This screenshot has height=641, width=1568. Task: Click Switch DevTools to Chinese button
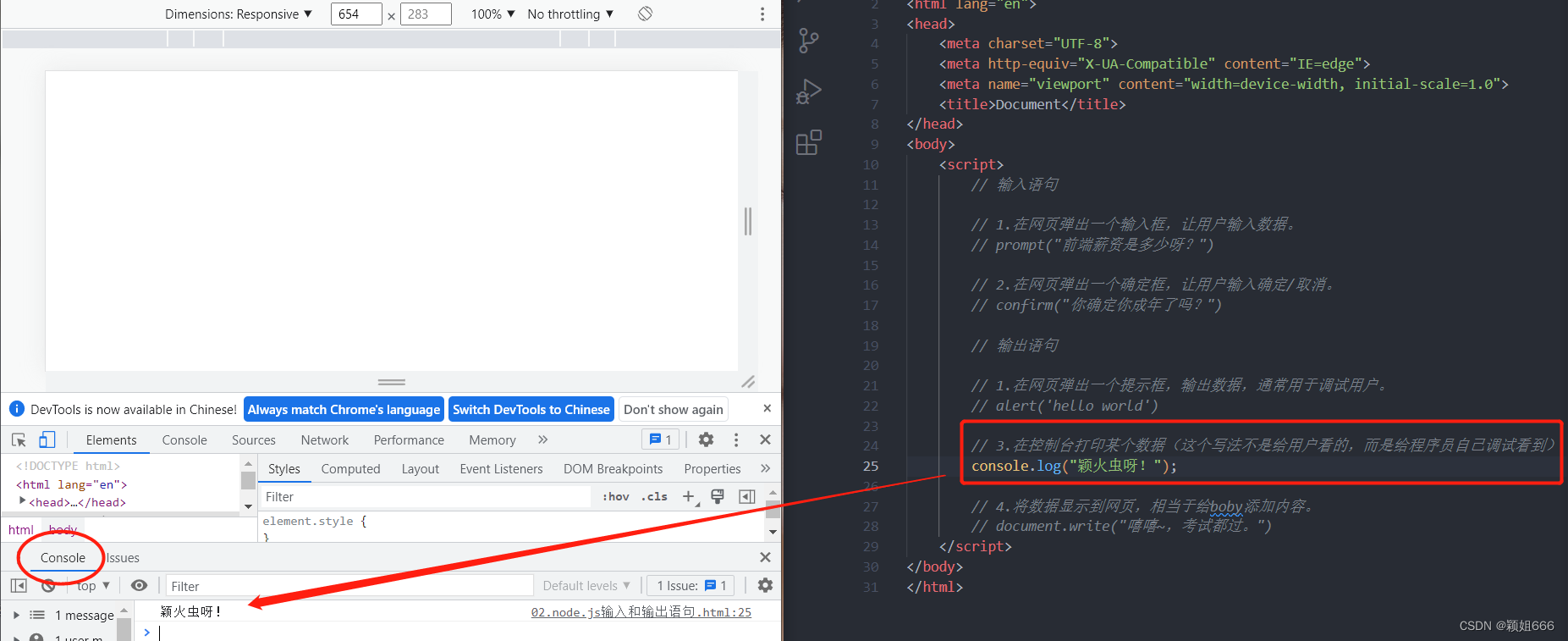point(531,409)
